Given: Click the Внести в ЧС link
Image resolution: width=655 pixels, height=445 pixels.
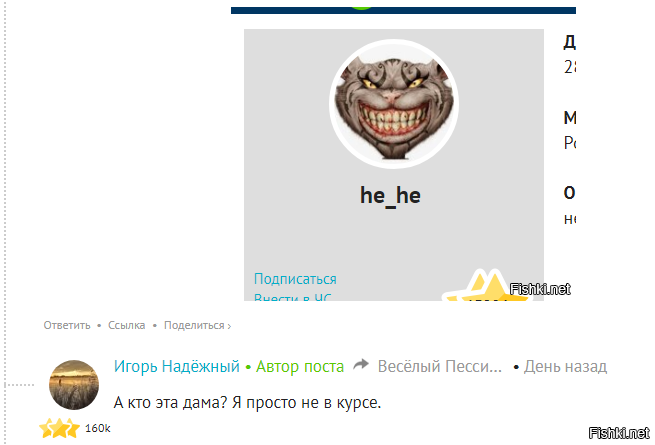Looking at the screenshot, I should tap(292, 297).
